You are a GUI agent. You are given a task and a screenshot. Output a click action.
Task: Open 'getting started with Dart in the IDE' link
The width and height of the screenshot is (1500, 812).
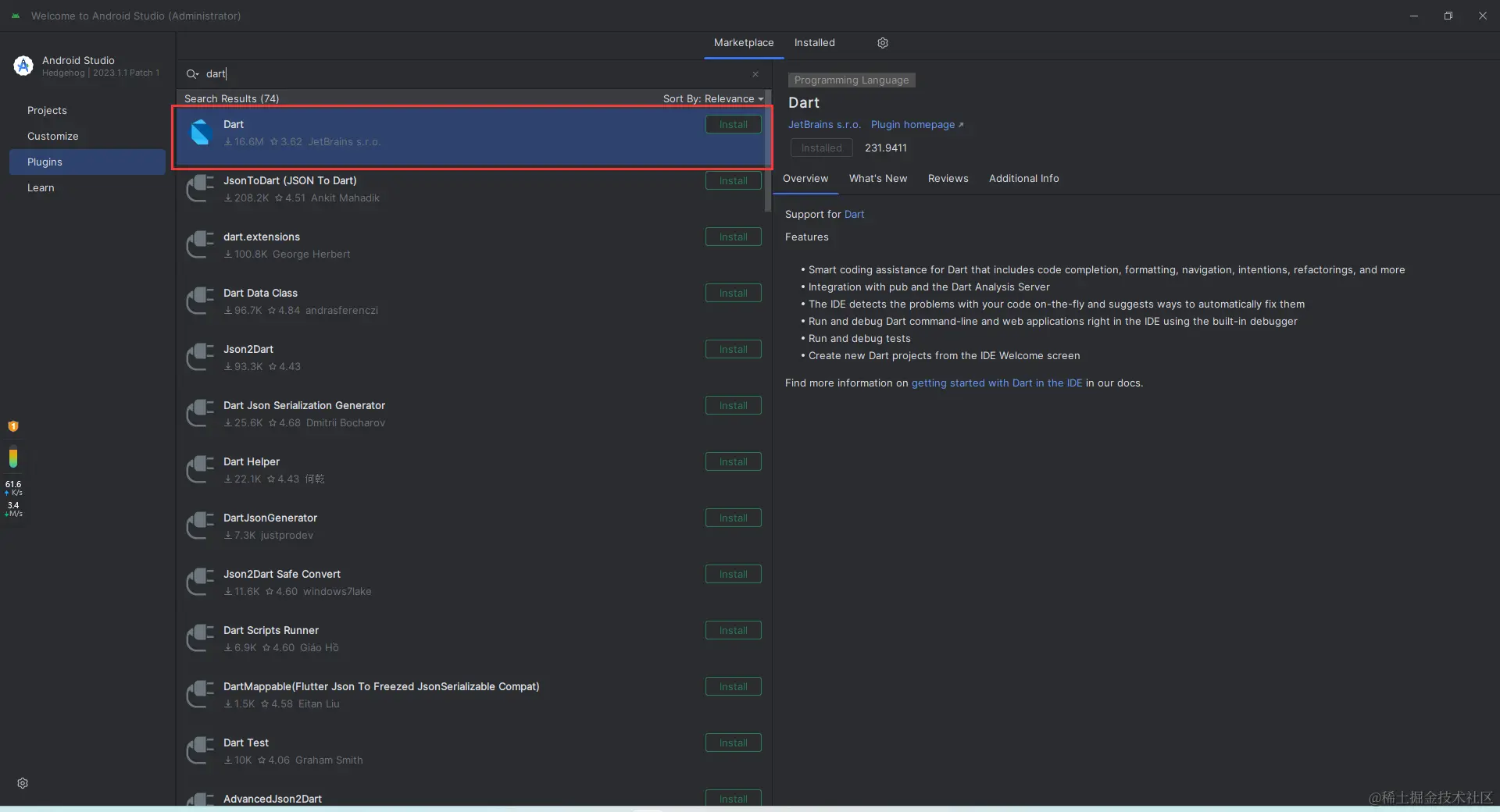pyautogui.click(x=997, y=383)
